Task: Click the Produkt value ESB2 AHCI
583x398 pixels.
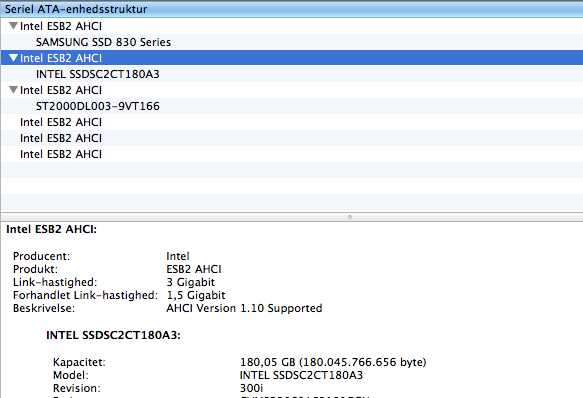Action: click(194, 269)
